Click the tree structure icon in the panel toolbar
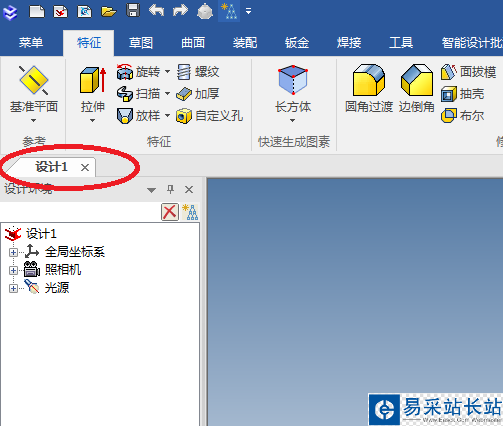This screenshot has height=426, width=503. click(x=190, y=212)
